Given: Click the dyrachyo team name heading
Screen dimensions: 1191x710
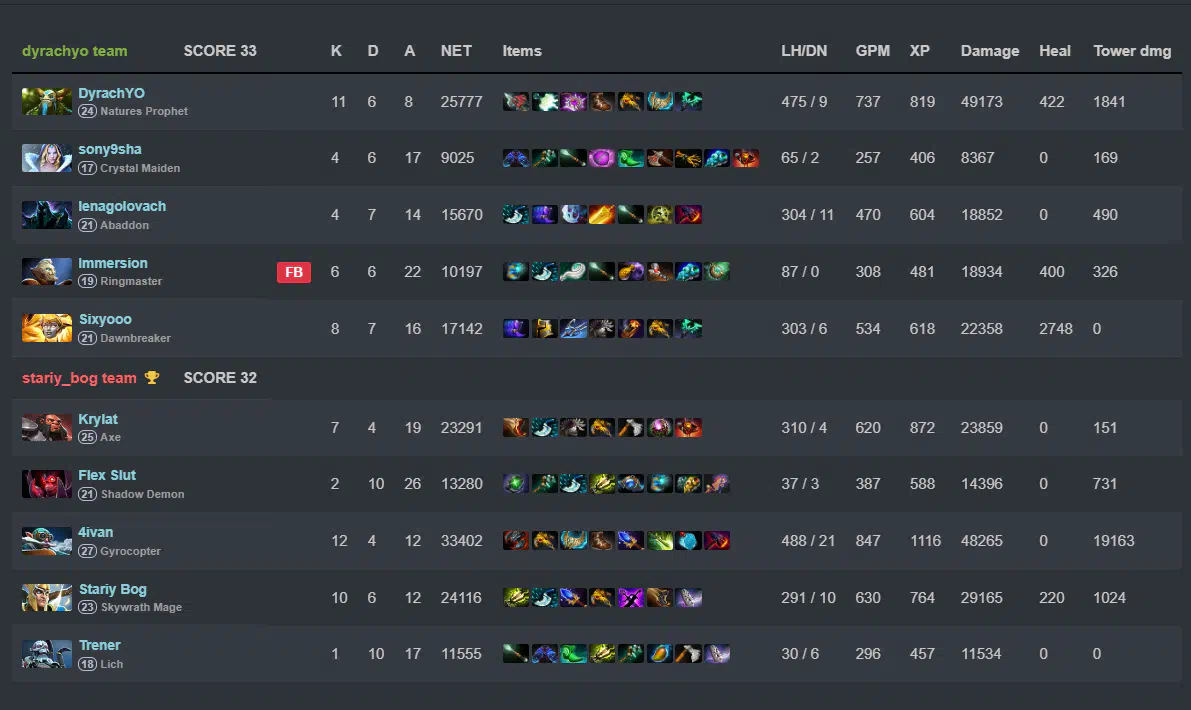Looking at the screenshot, I should pos(74,51).
